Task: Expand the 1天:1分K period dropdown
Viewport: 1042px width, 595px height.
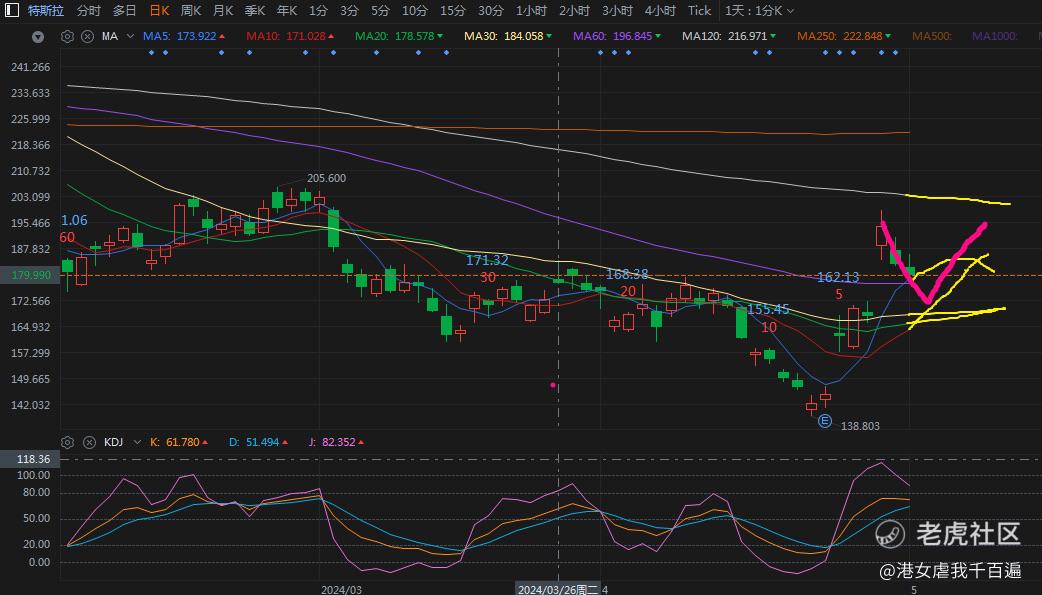Action: coord(760,11)
